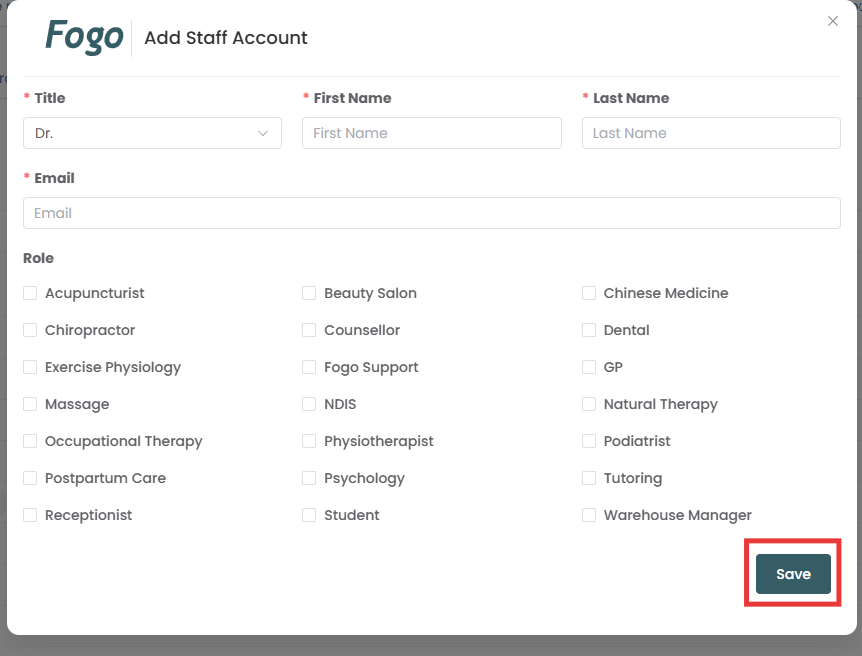This screenshot has height=656, width=862.
Task: Save the new staff account
Action: pyautogui.click(x=793, y=574)
